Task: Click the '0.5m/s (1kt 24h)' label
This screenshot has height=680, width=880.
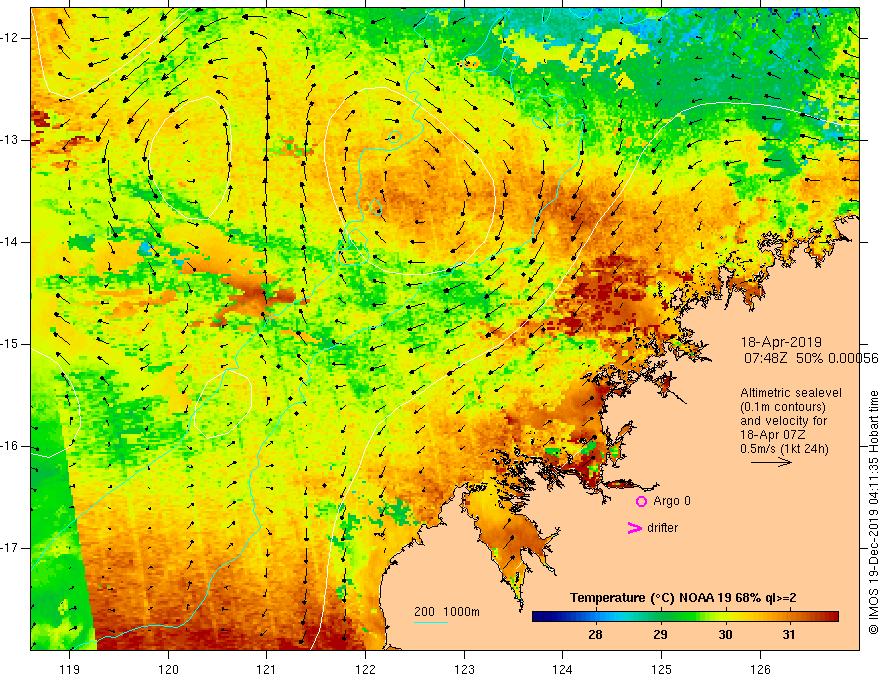Action: [x=784, y=449]
